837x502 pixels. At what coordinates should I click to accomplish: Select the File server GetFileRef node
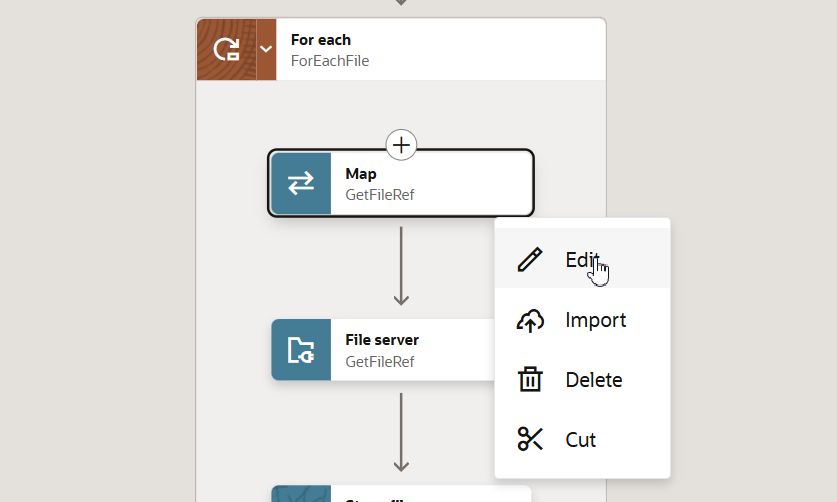[x=383, y=350]
